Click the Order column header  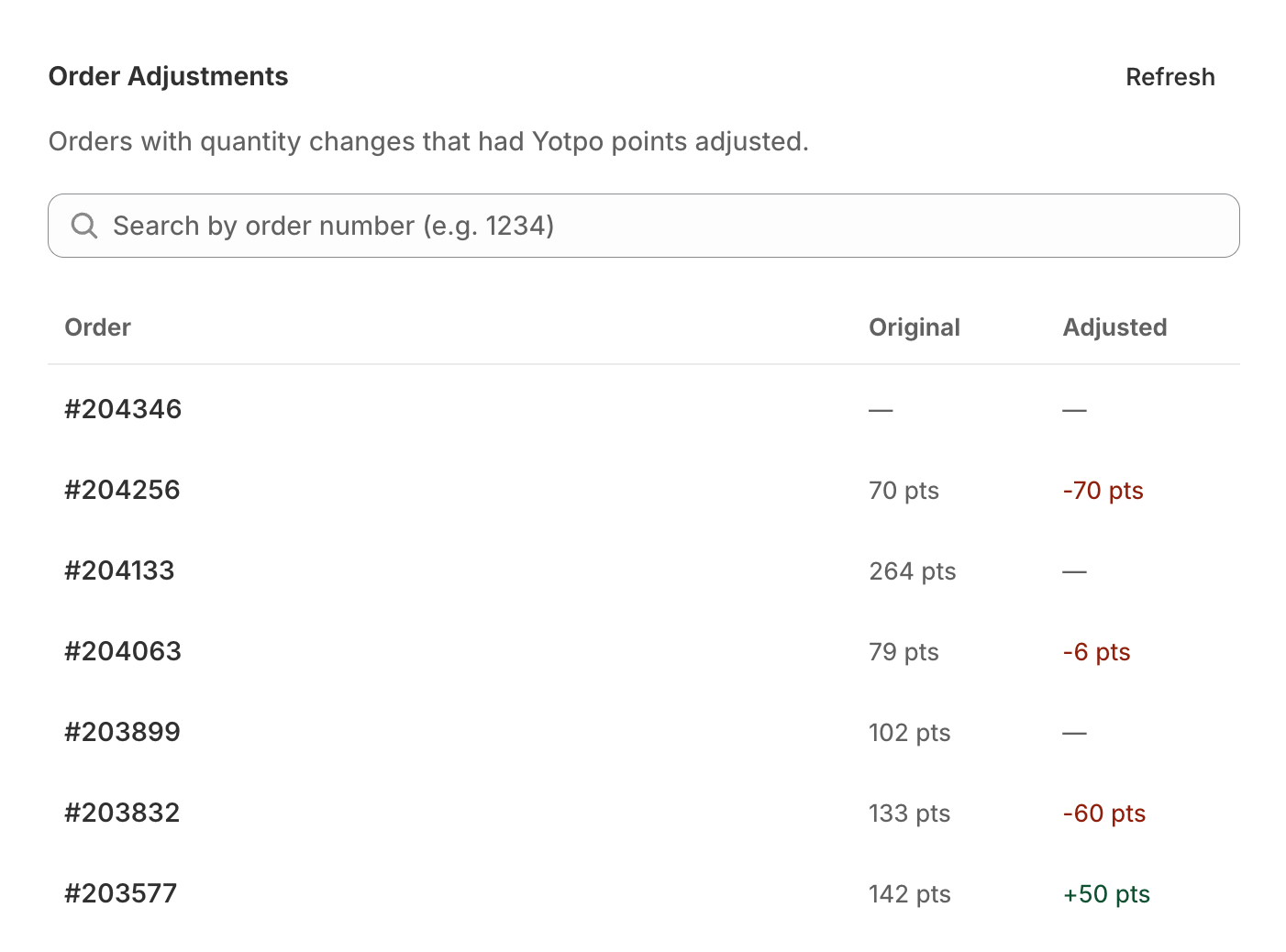coord(97,327)
